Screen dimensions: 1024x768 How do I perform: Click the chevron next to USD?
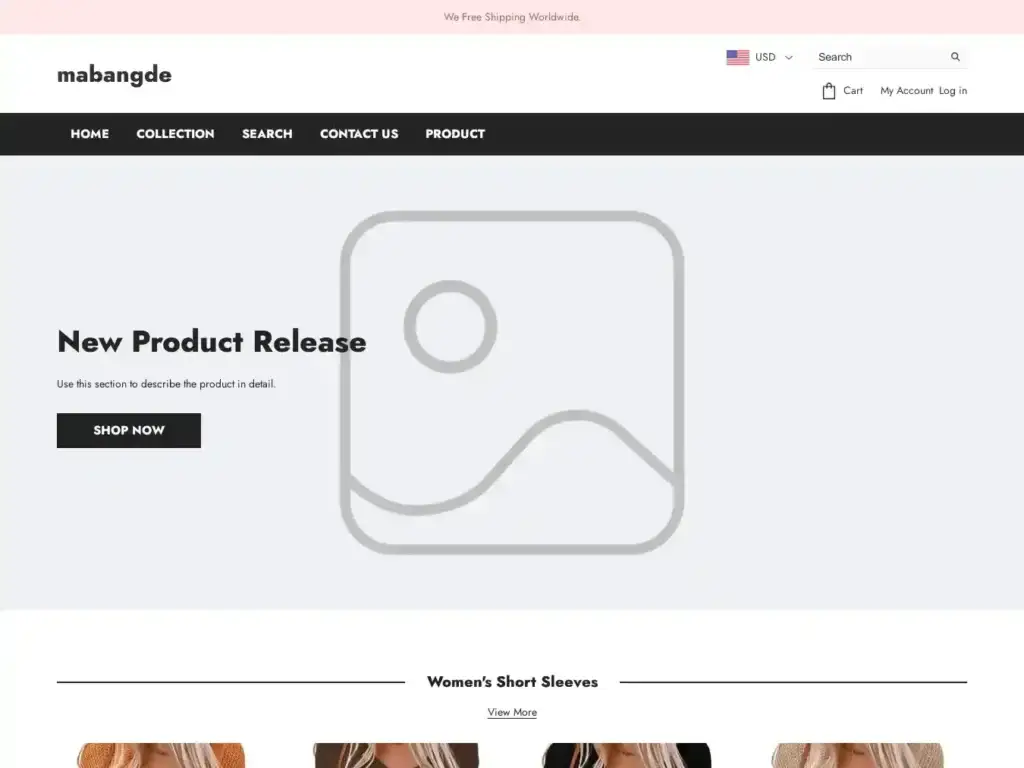788,57
